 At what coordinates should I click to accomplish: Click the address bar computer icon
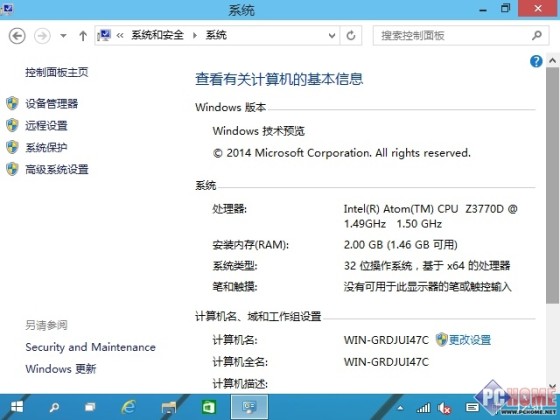(x=104, y=35)
